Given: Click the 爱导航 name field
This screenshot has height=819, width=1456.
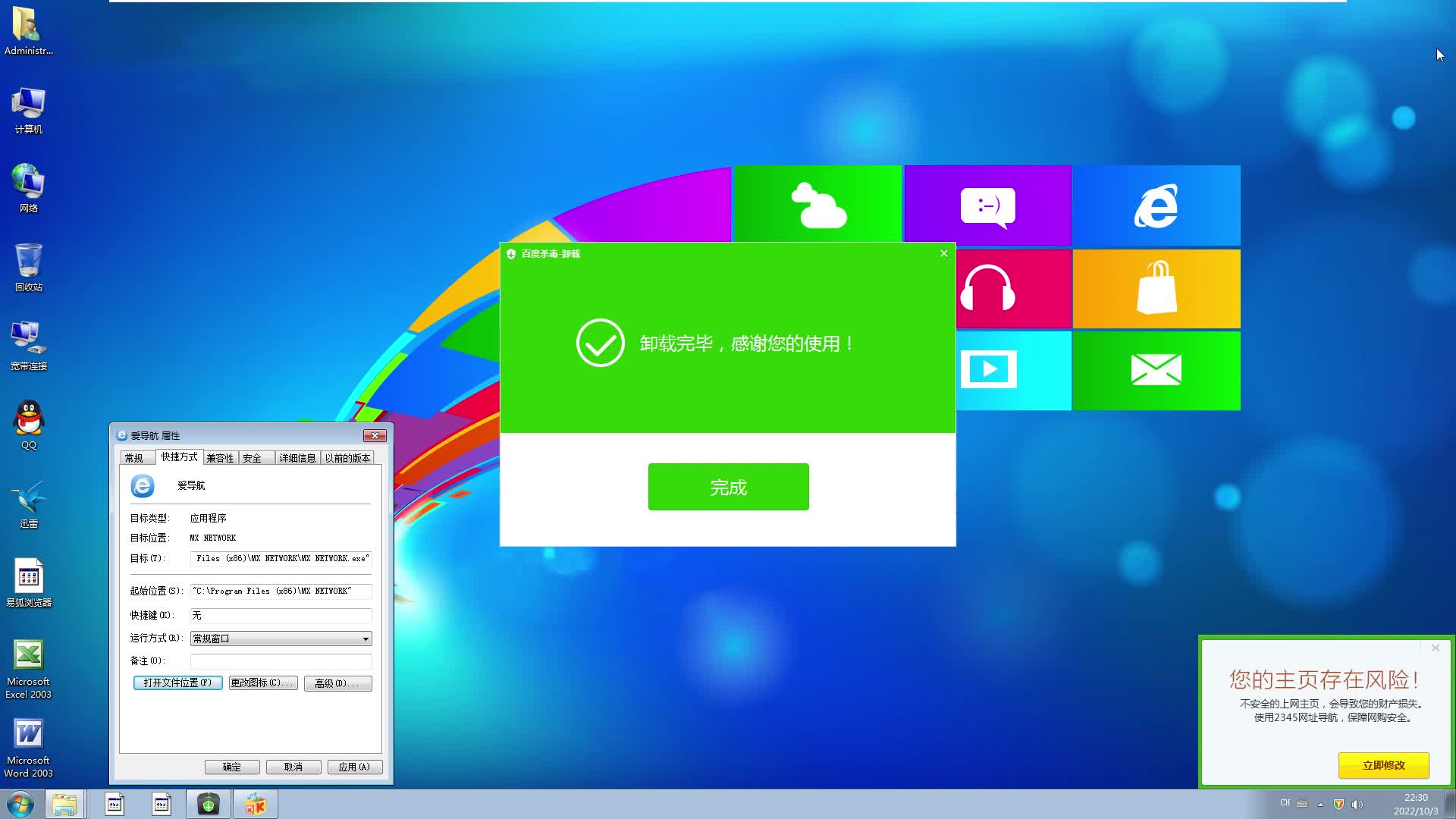Looking at the screenshot, I should [191, 485].
